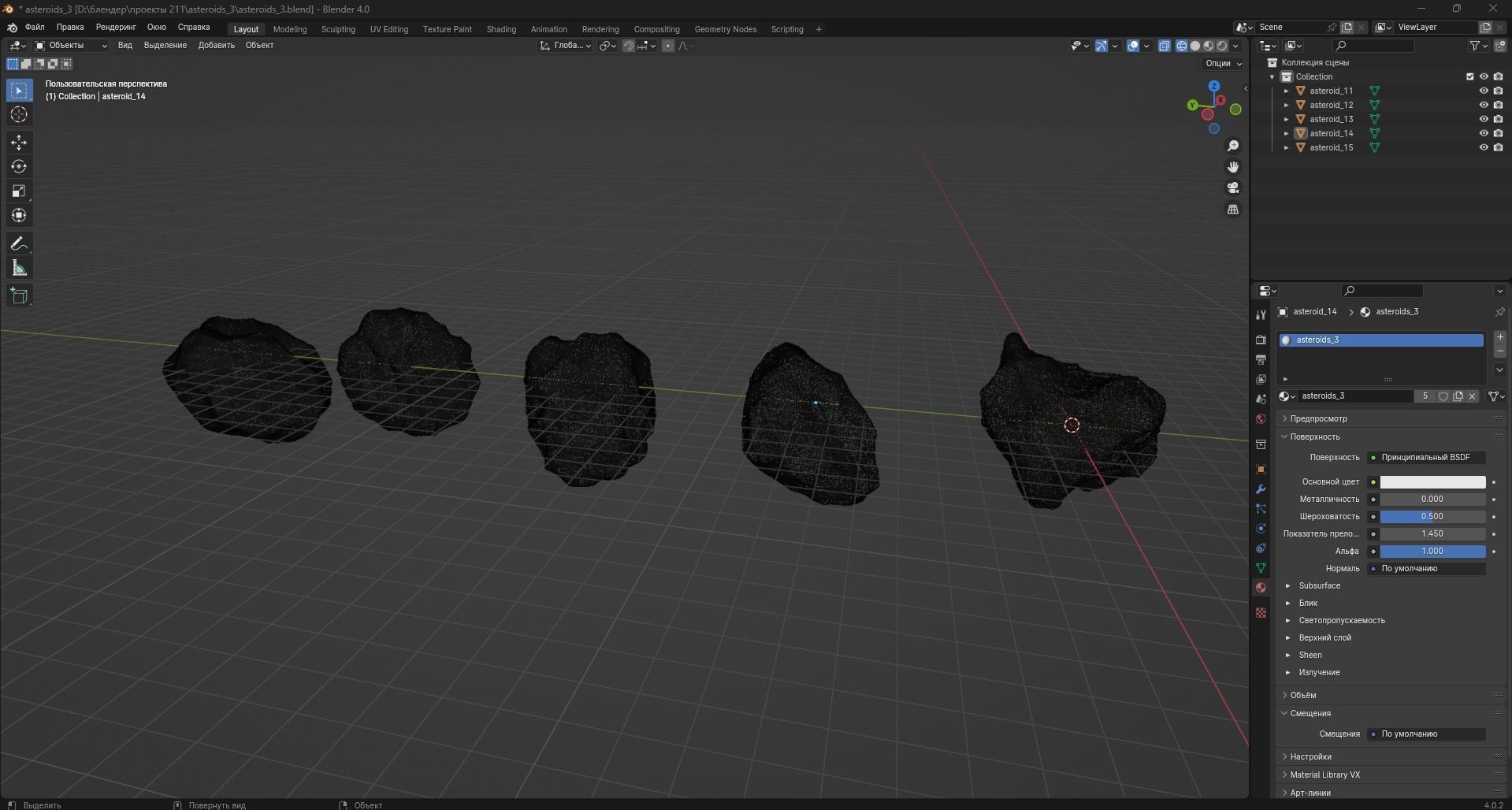Switch to the Geometry Nodes workspace
The image size is (1512, 810).
(x=725, y=29)
